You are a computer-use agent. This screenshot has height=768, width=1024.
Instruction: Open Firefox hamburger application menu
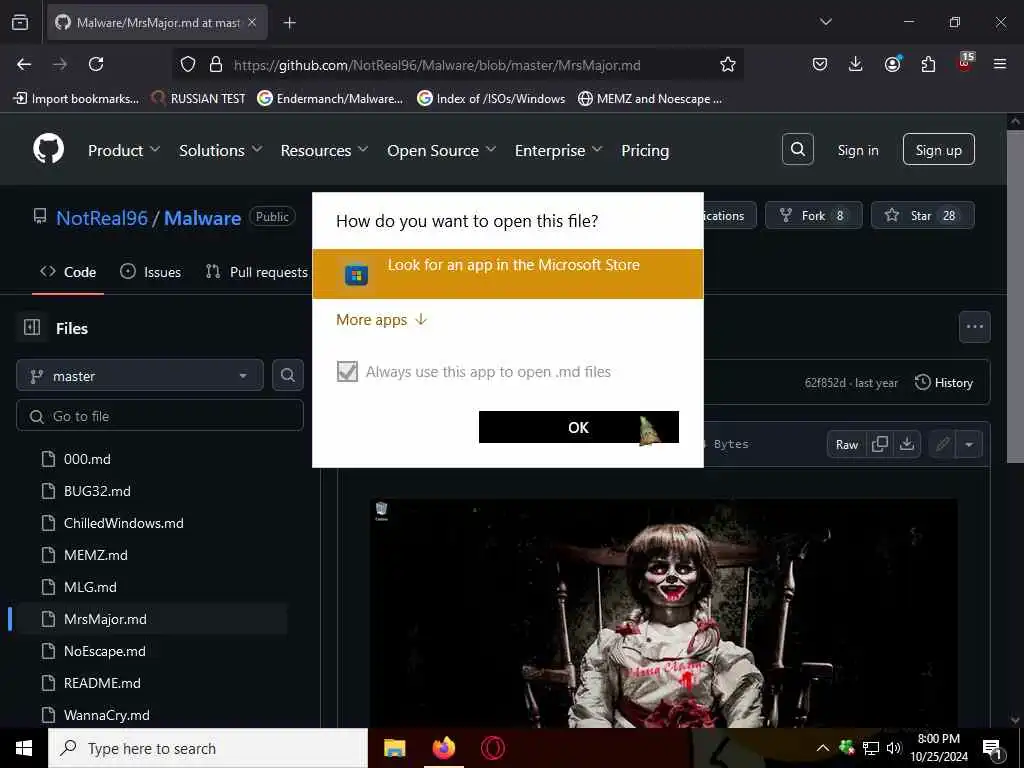pyautogui.click(x=1000, y=64)
